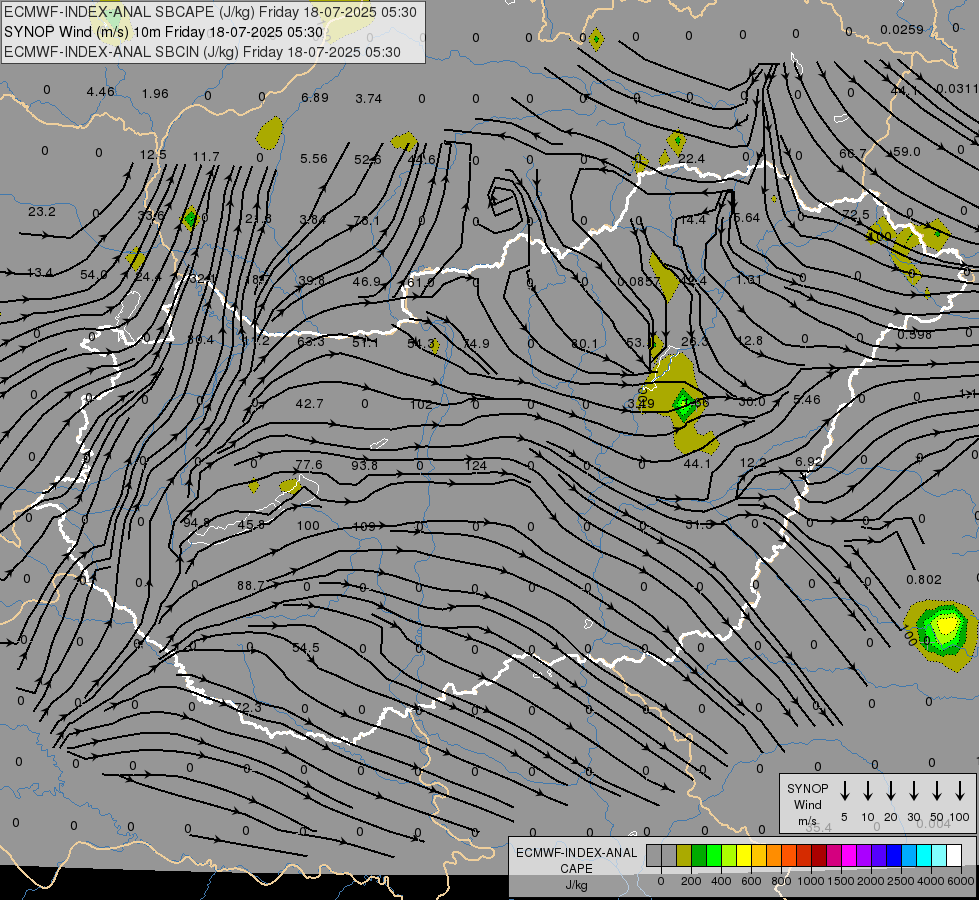
Task: Click the SBCAPE title line at top
Action: pyautogui.click(x=210, y=12)
